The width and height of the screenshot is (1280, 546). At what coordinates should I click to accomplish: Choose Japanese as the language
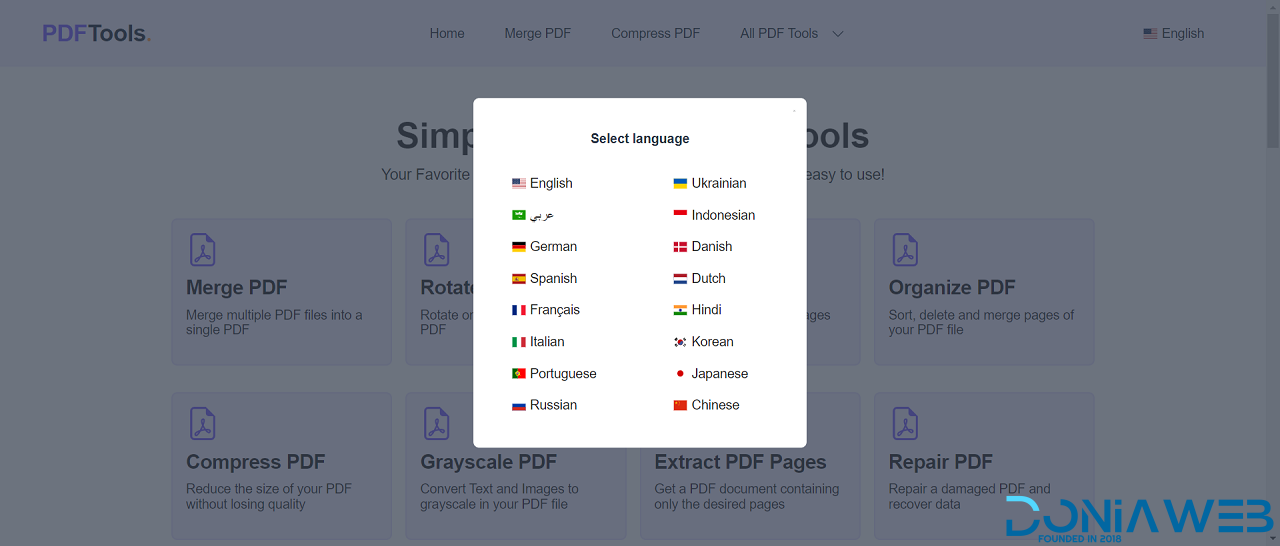pos(719,374)
